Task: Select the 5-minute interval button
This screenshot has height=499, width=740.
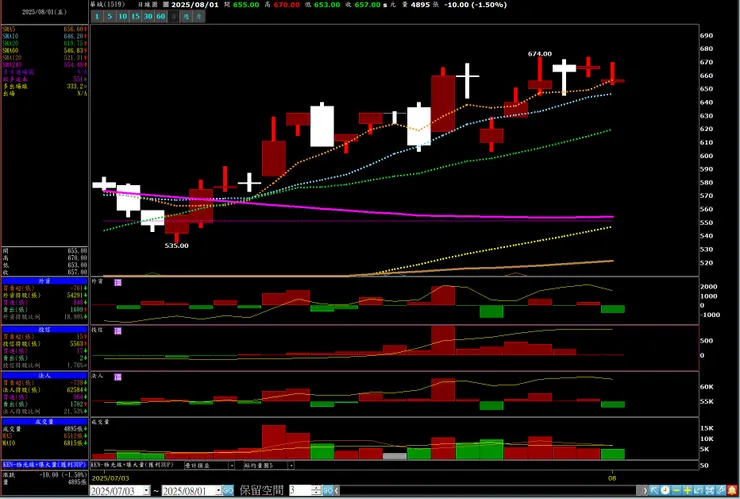Action: click(x=109, y=16)
